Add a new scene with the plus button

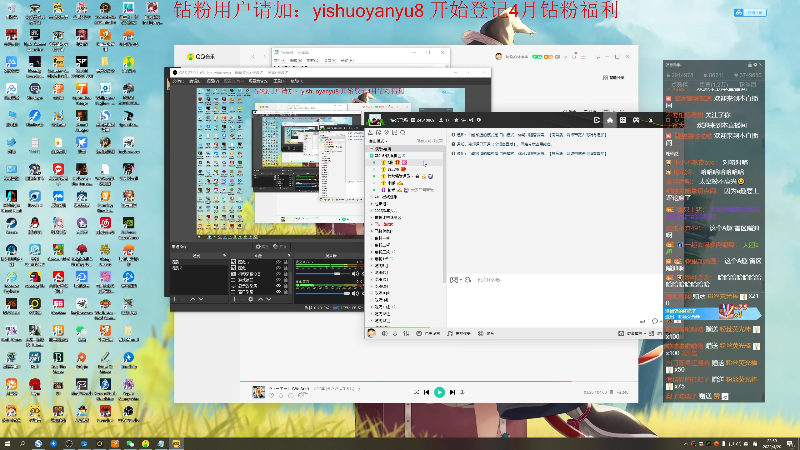174,299
